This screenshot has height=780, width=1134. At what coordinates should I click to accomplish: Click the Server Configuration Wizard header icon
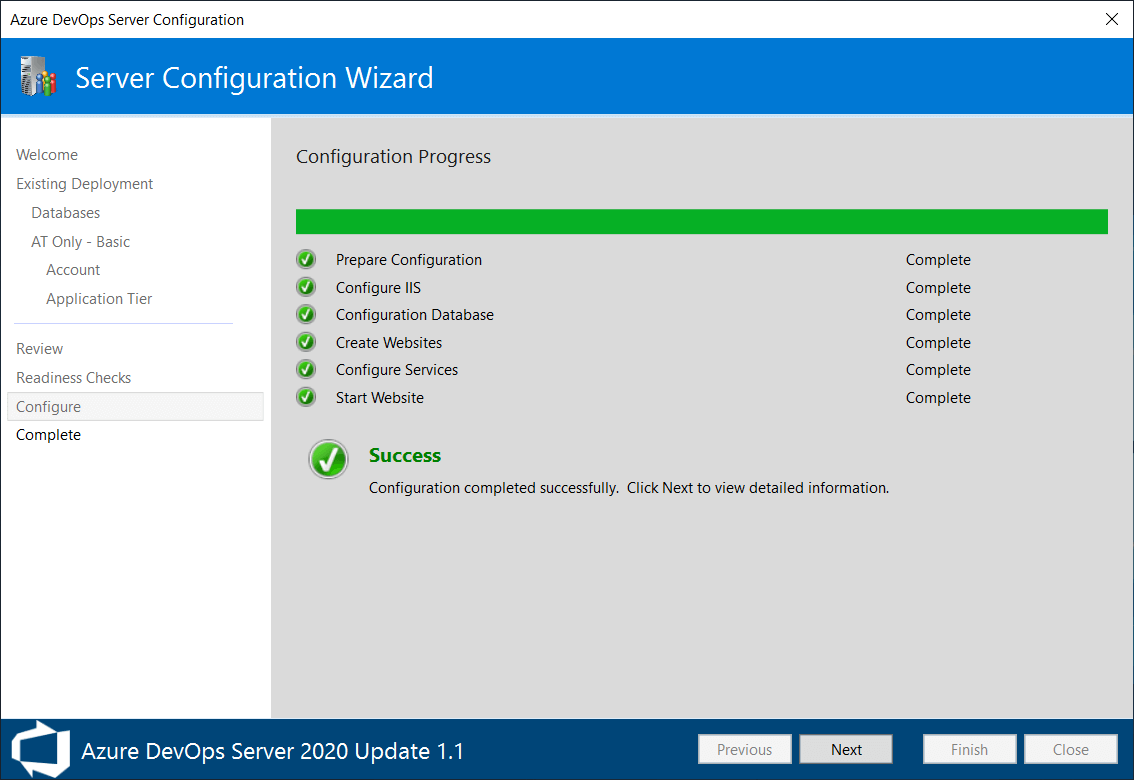coord(38,77)
